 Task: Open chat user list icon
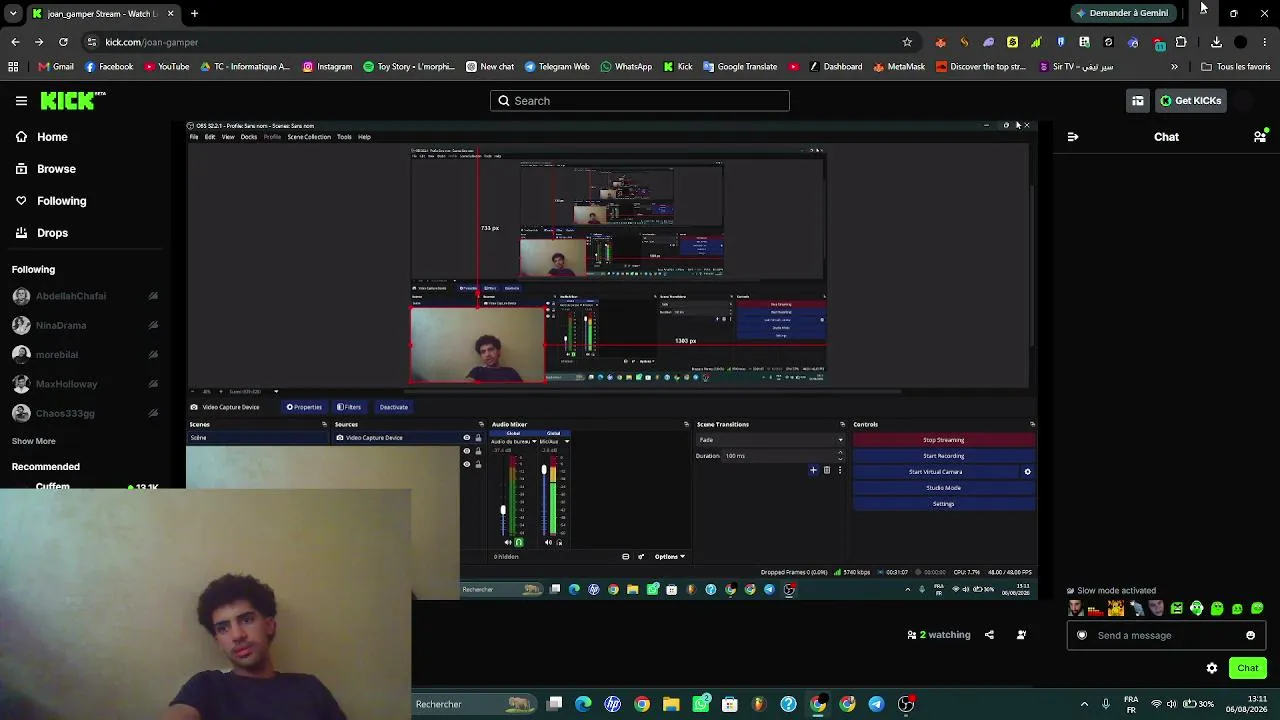tap(1260, 136)
